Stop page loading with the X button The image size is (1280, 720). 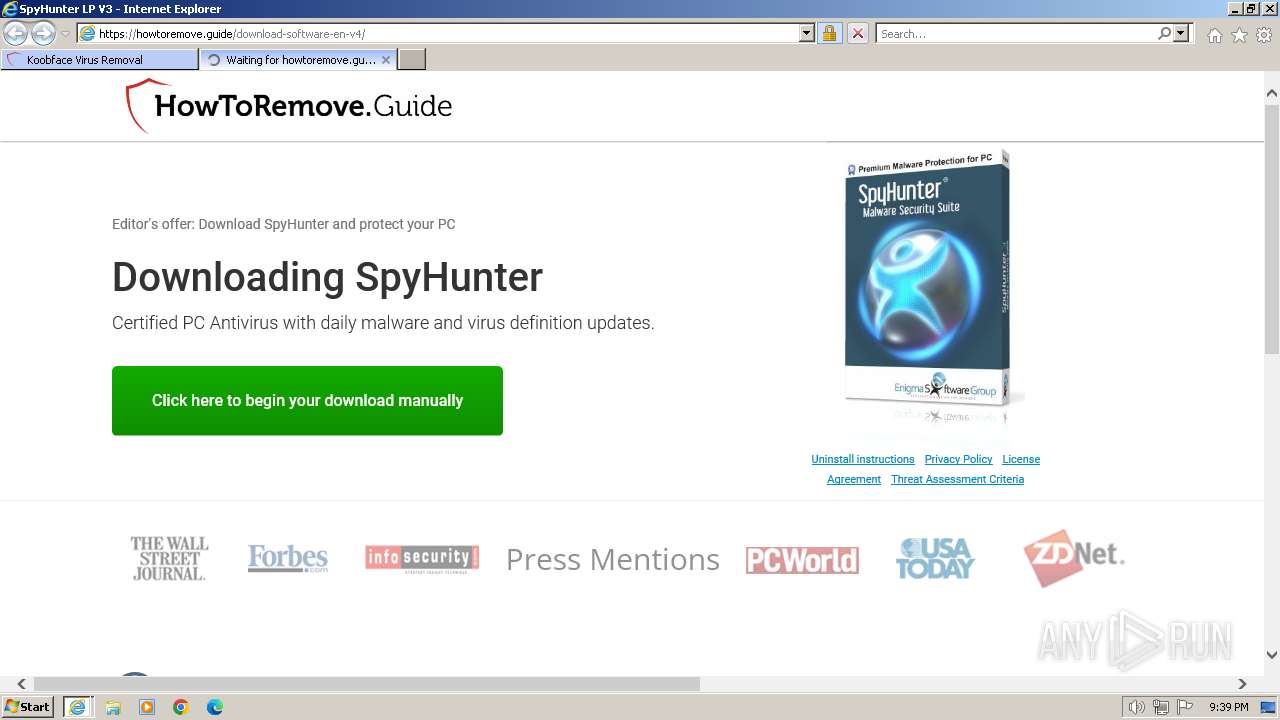coord(857,33)
